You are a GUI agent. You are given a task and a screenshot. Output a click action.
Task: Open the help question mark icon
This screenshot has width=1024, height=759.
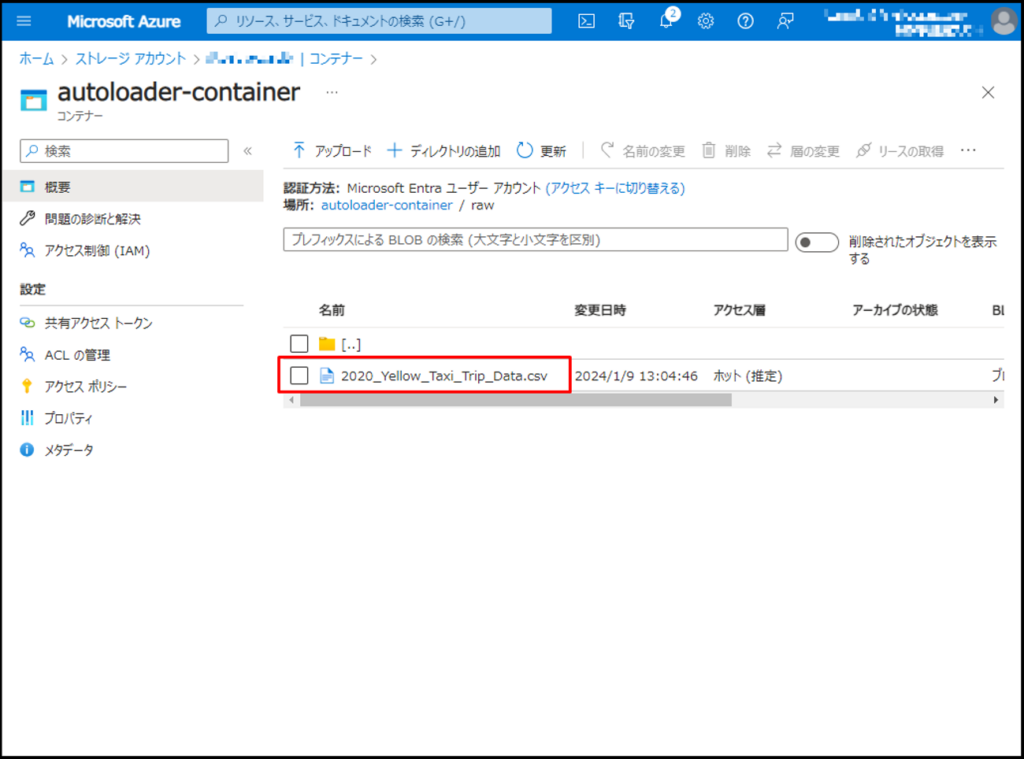click(745, 20)
